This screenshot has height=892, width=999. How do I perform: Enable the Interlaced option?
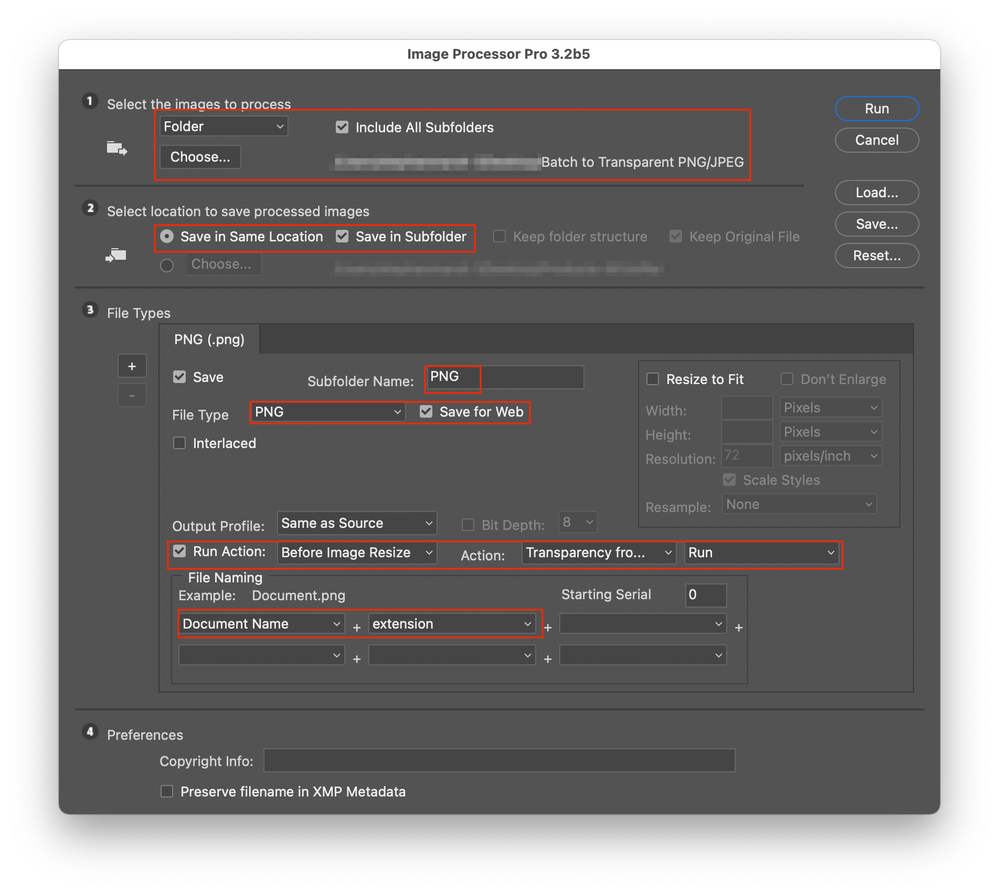pos(180,443)
